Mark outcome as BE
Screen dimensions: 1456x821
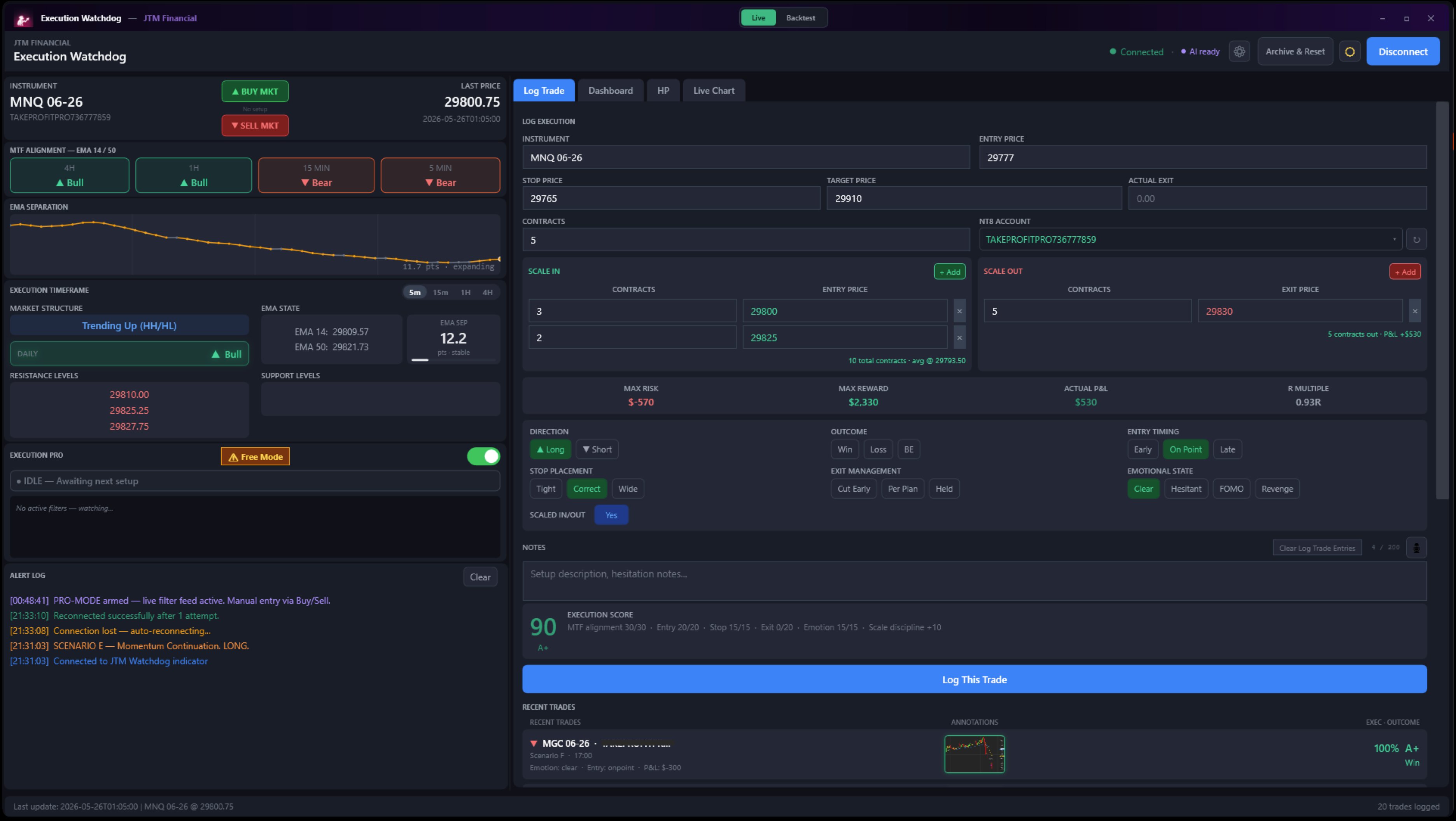[x=908, y=449]
